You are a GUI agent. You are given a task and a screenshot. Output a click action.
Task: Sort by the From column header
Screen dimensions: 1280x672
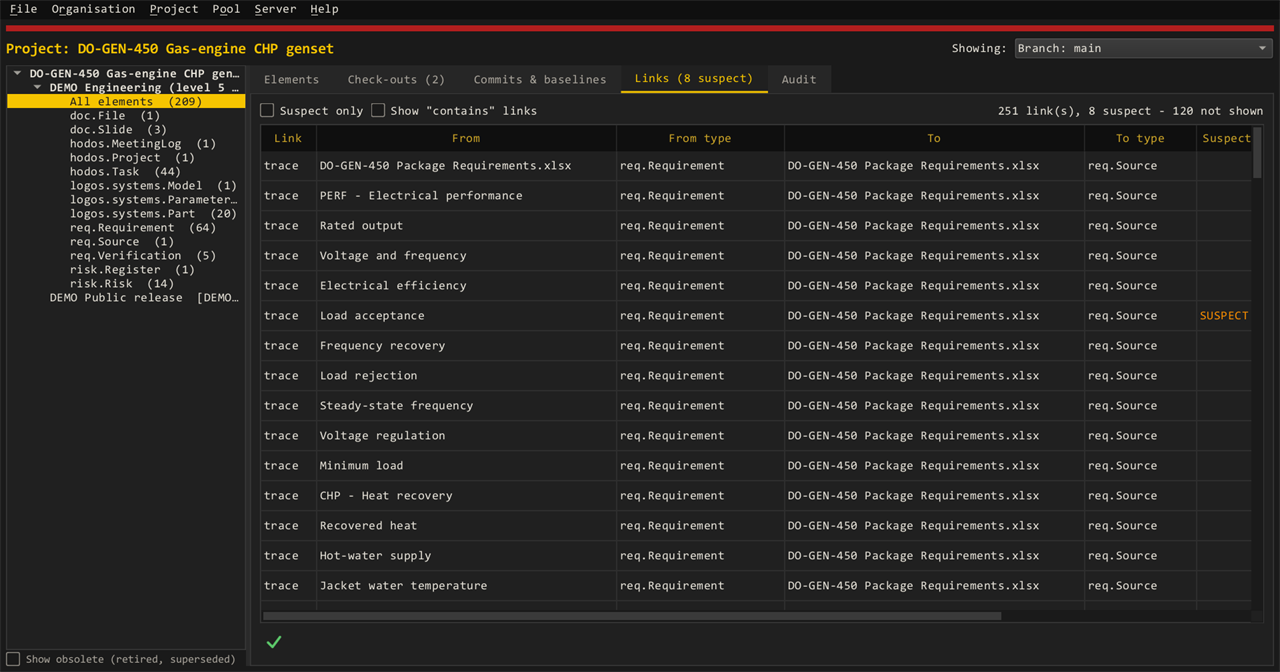466,138
